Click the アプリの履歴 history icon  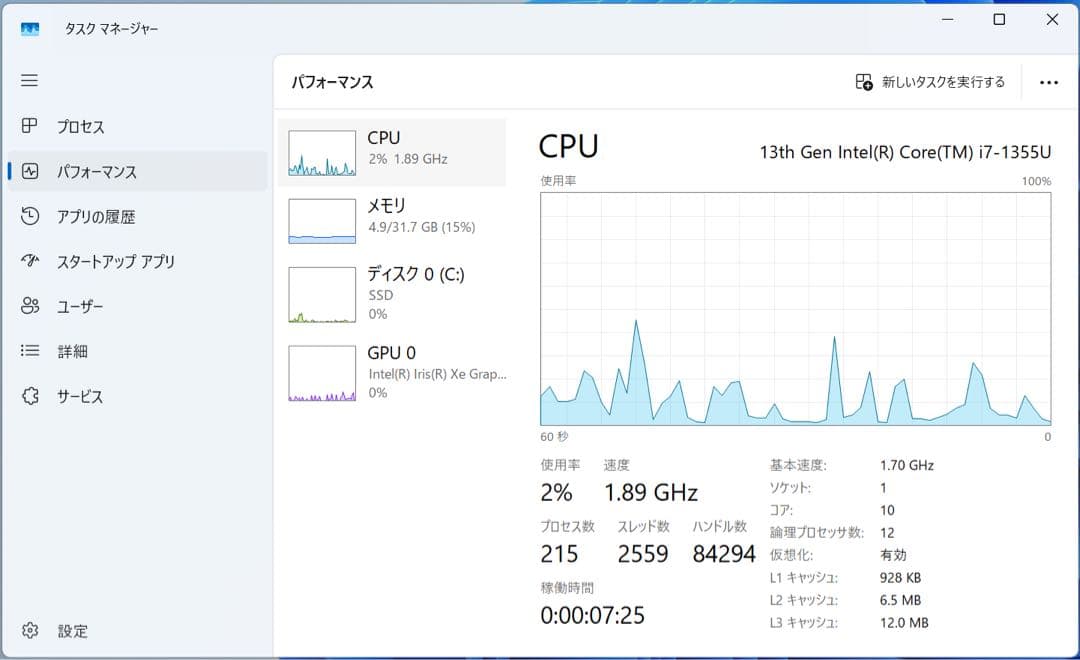pos(30,216)
